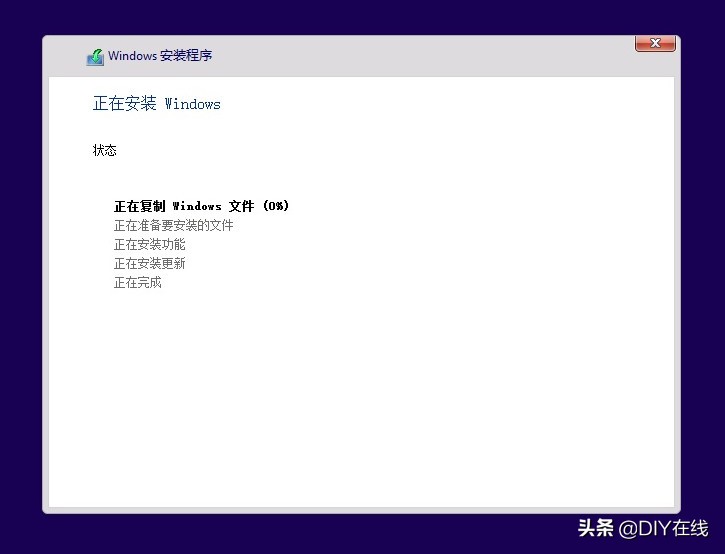Image resolution: width=725 pixels, height=554 pixels.
Task: Select the step 正在安装更新
Action: pyautogui.click(x=149, y=263)
